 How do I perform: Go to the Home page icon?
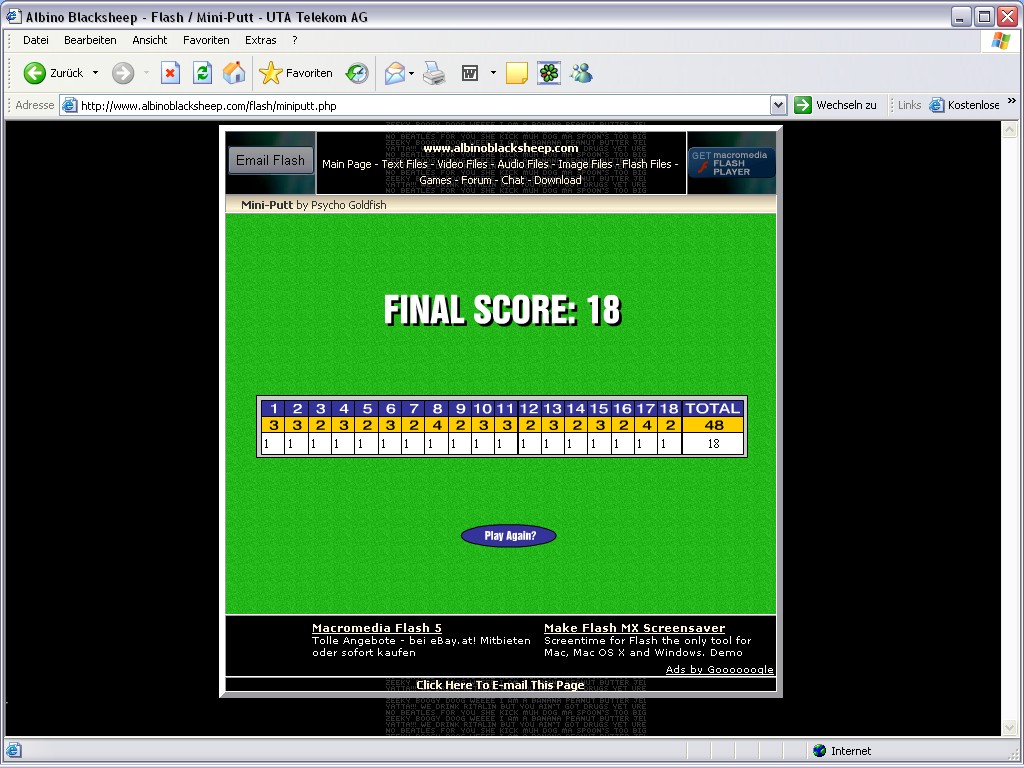[x=234, y=73]
